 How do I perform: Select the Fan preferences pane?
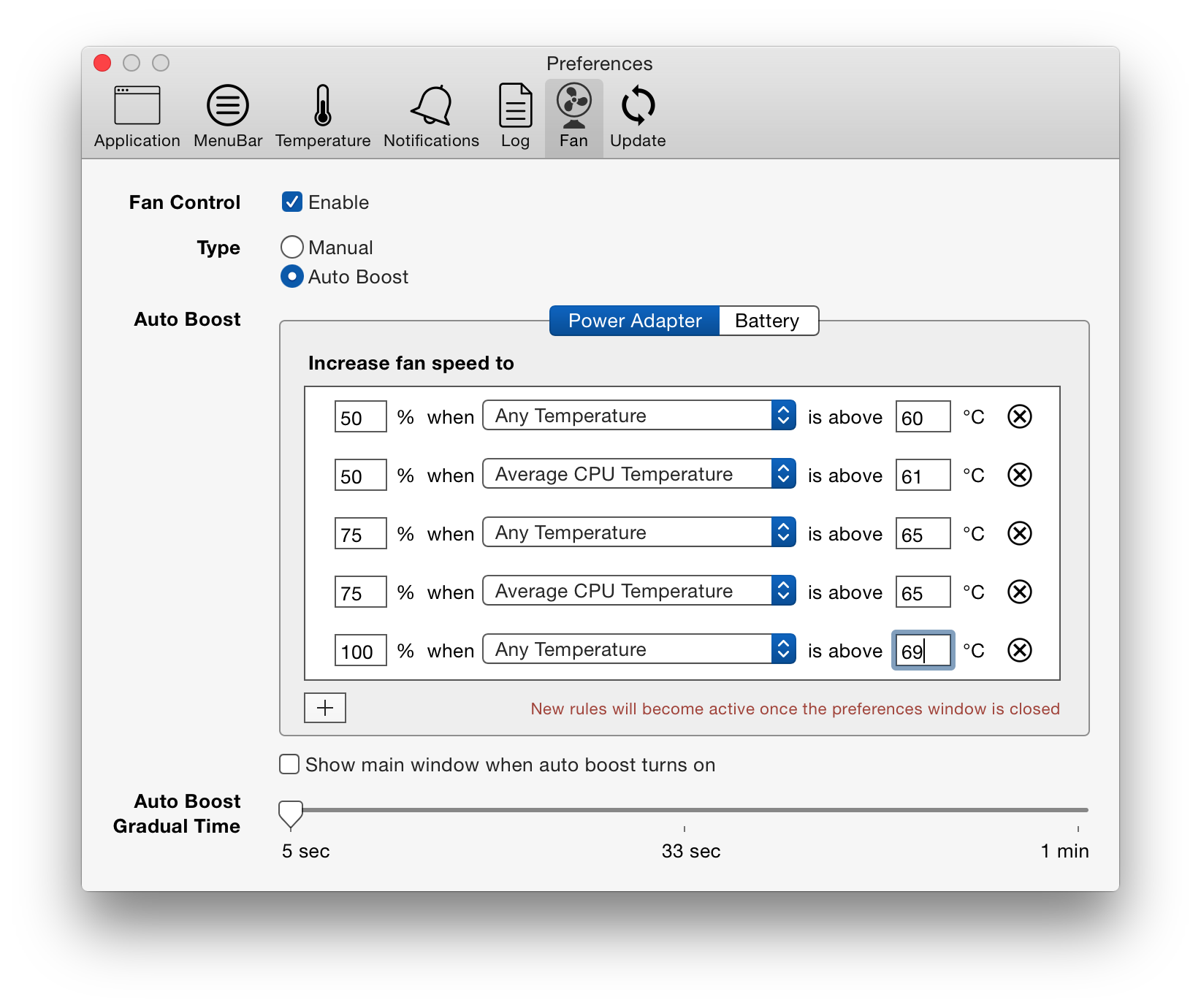573,118
